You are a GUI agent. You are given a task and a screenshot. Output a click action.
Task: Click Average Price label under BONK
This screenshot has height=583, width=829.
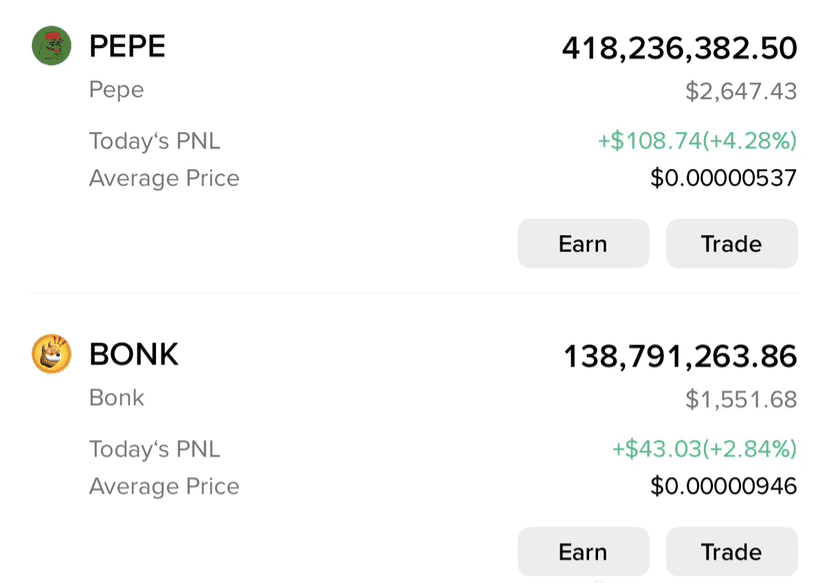coord(164,487)
